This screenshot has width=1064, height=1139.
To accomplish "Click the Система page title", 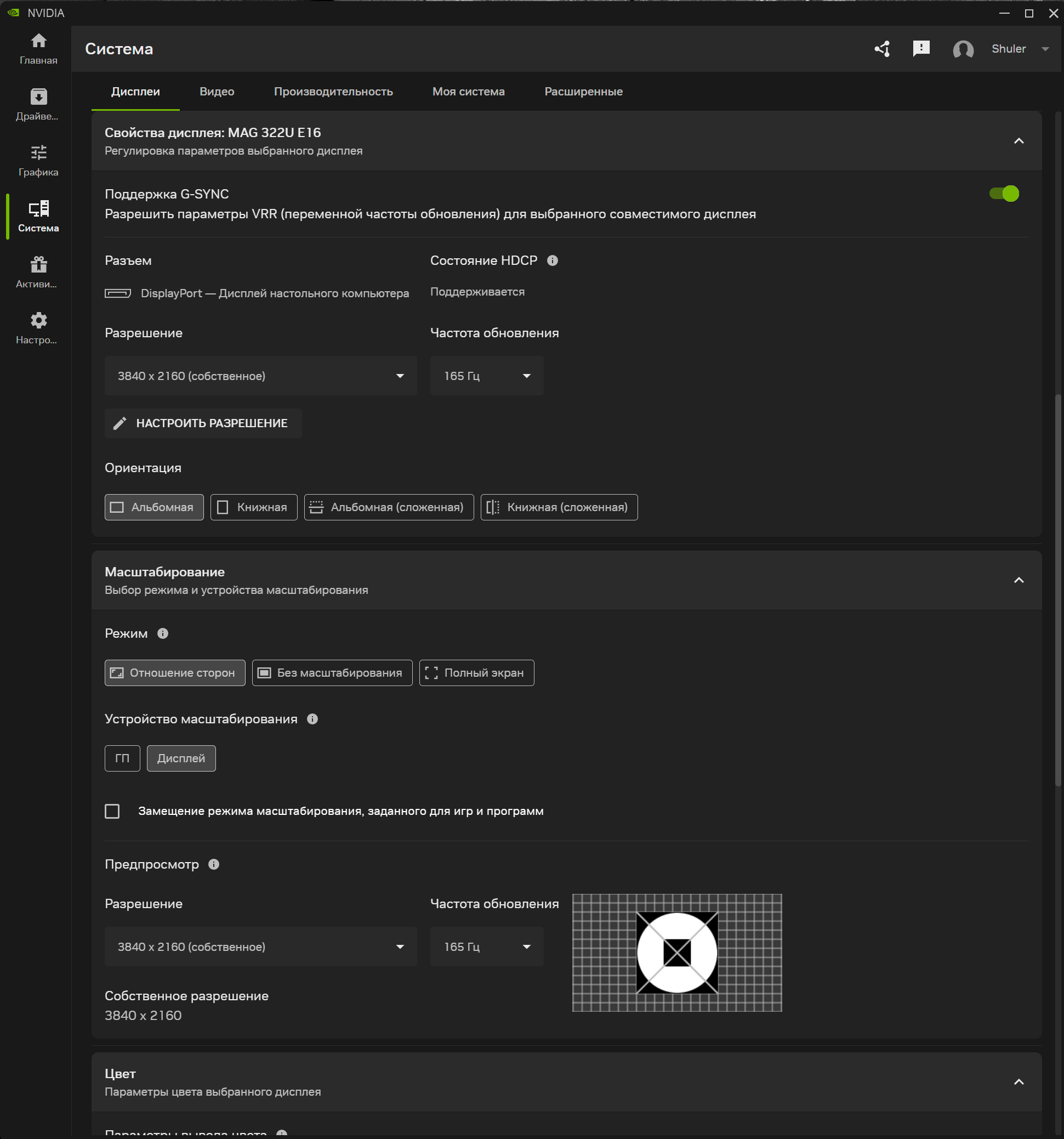I will pyautogui.click(x=119, y=49).
